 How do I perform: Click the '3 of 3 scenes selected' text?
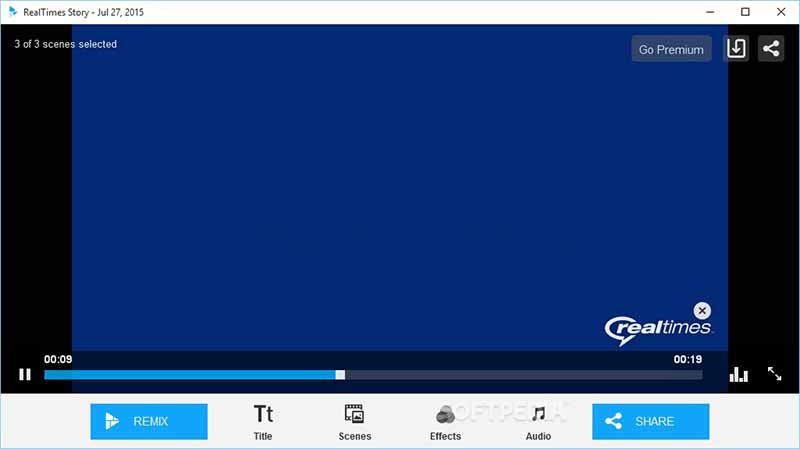[65, 44]
